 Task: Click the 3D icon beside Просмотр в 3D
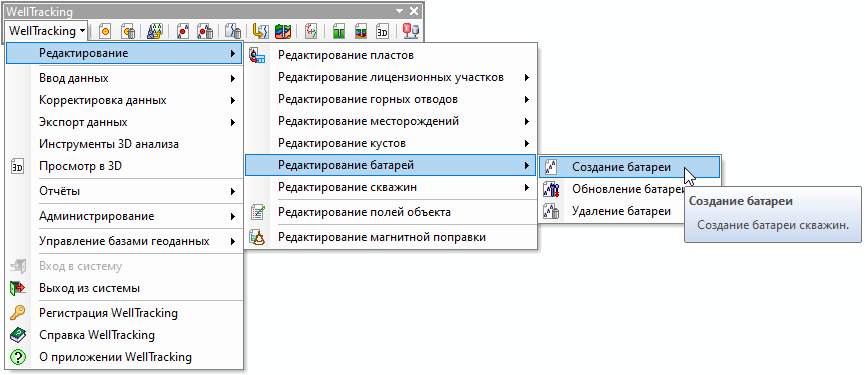coord(18,166)
